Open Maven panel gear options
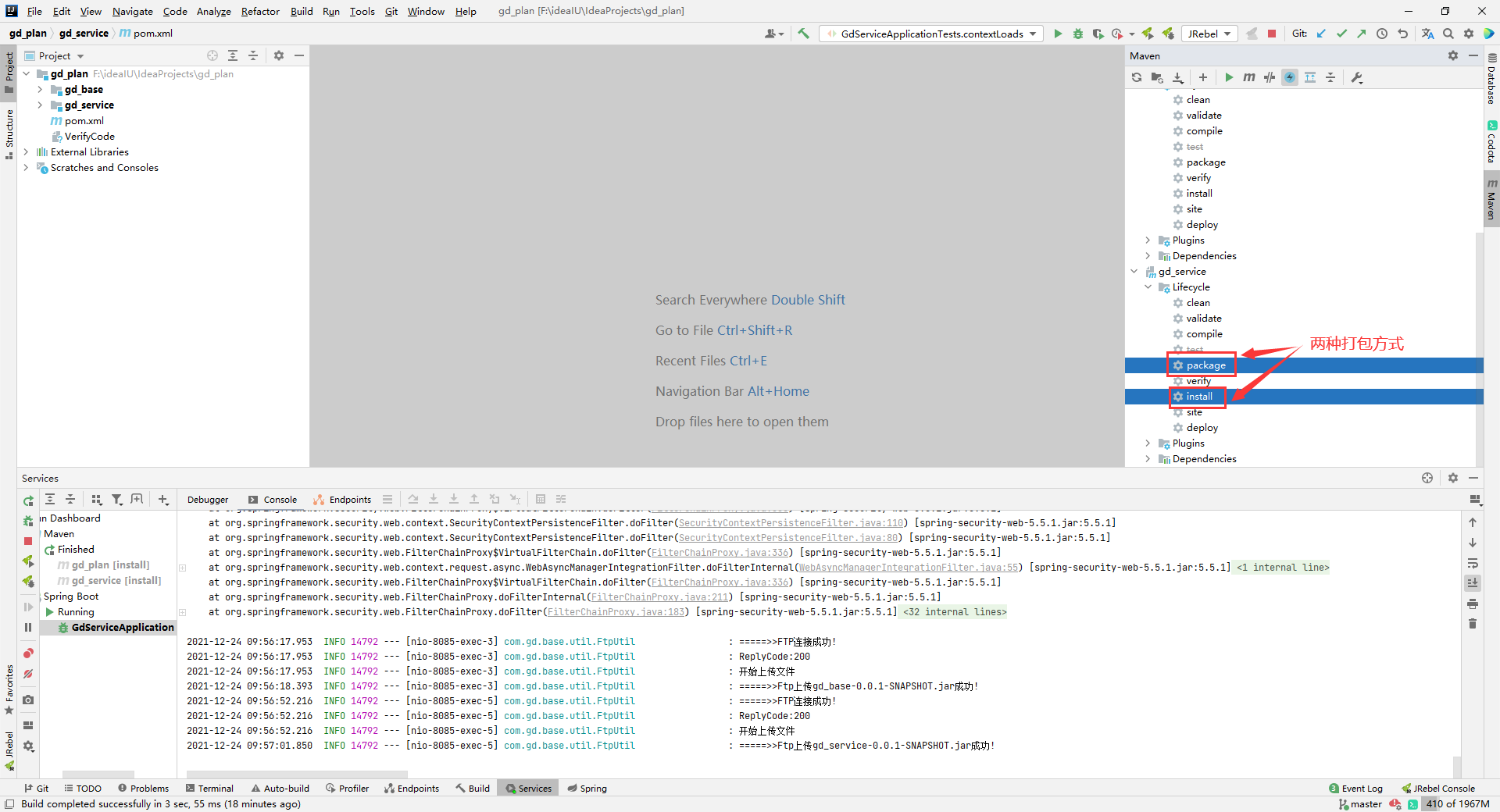 click(x=1453, y=55)
